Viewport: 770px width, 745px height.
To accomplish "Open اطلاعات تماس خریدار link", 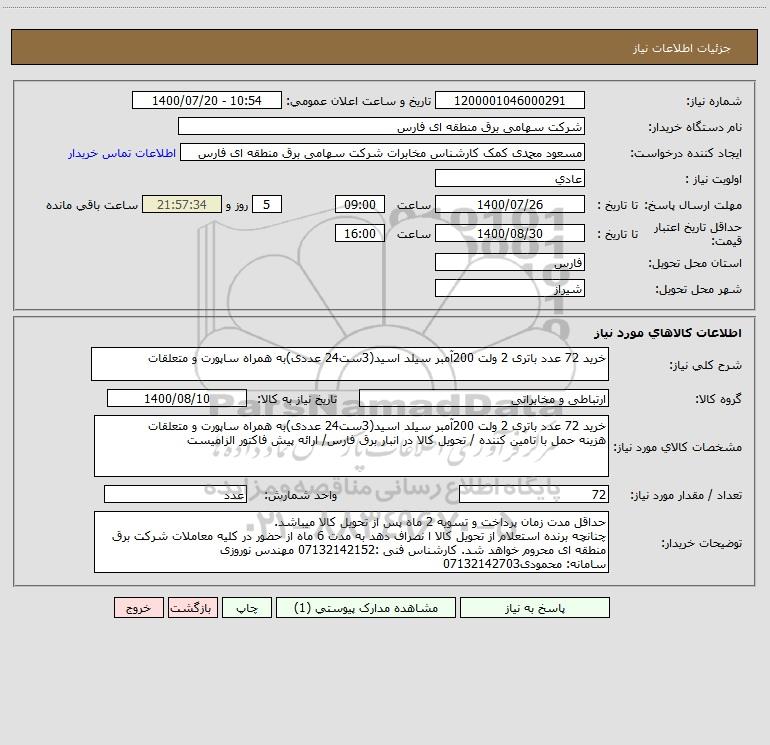I will [122, 153].
